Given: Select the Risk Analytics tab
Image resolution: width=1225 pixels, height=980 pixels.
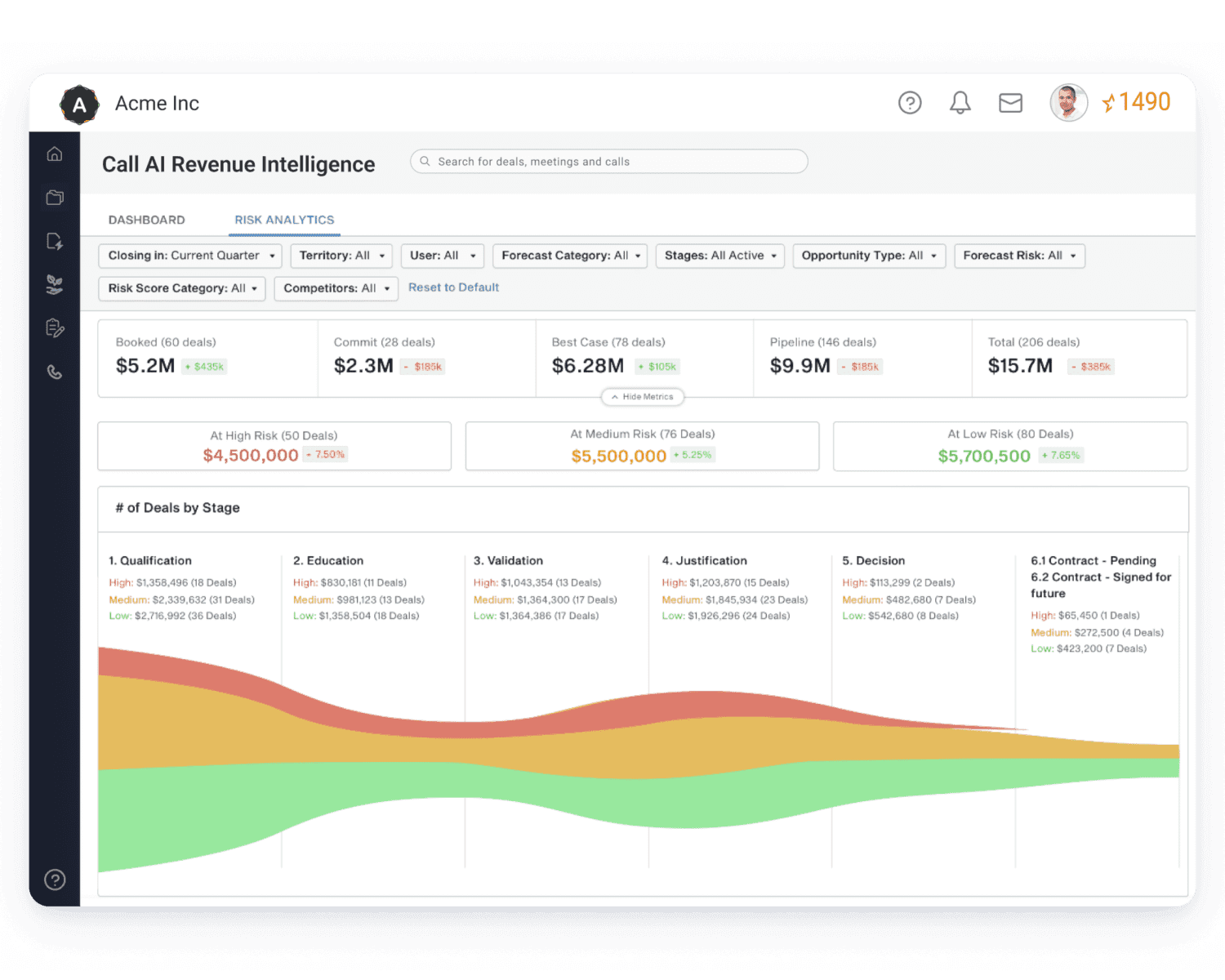Looking at the screenshot, I should click(x=284, y=220).
